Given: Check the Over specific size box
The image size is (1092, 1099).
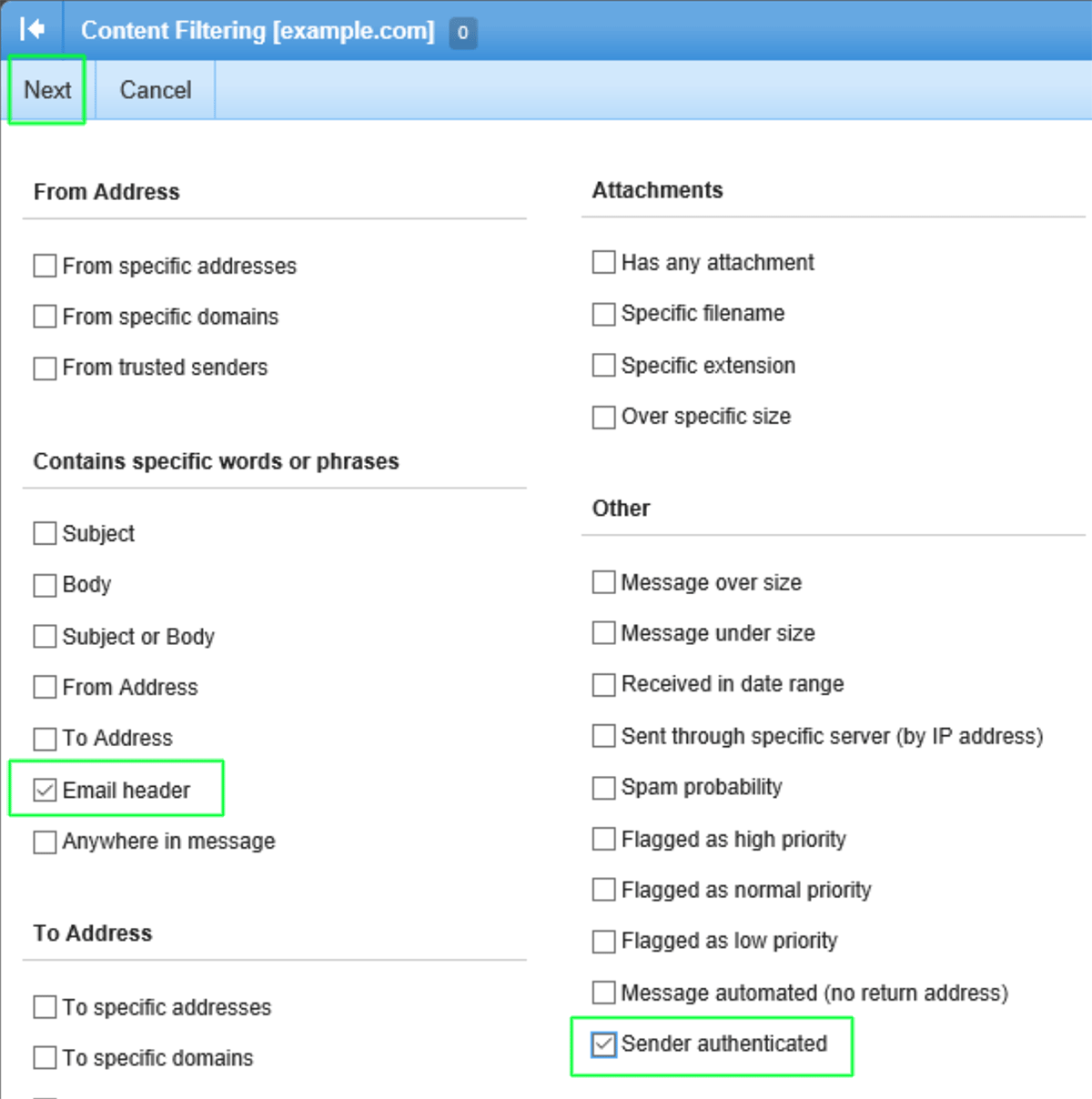Looking at the screenshot, I should point(603,417).
